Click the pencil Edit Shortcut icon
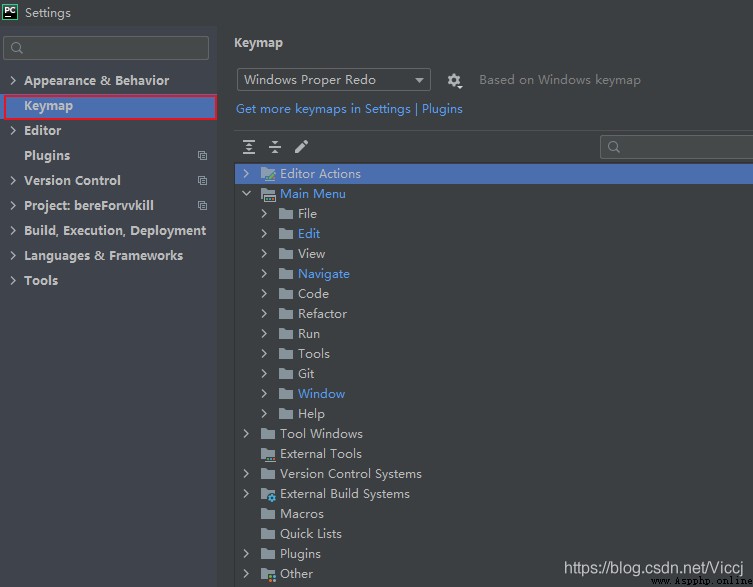The height and width of the screenshot is (587, 753). [301, 147]
